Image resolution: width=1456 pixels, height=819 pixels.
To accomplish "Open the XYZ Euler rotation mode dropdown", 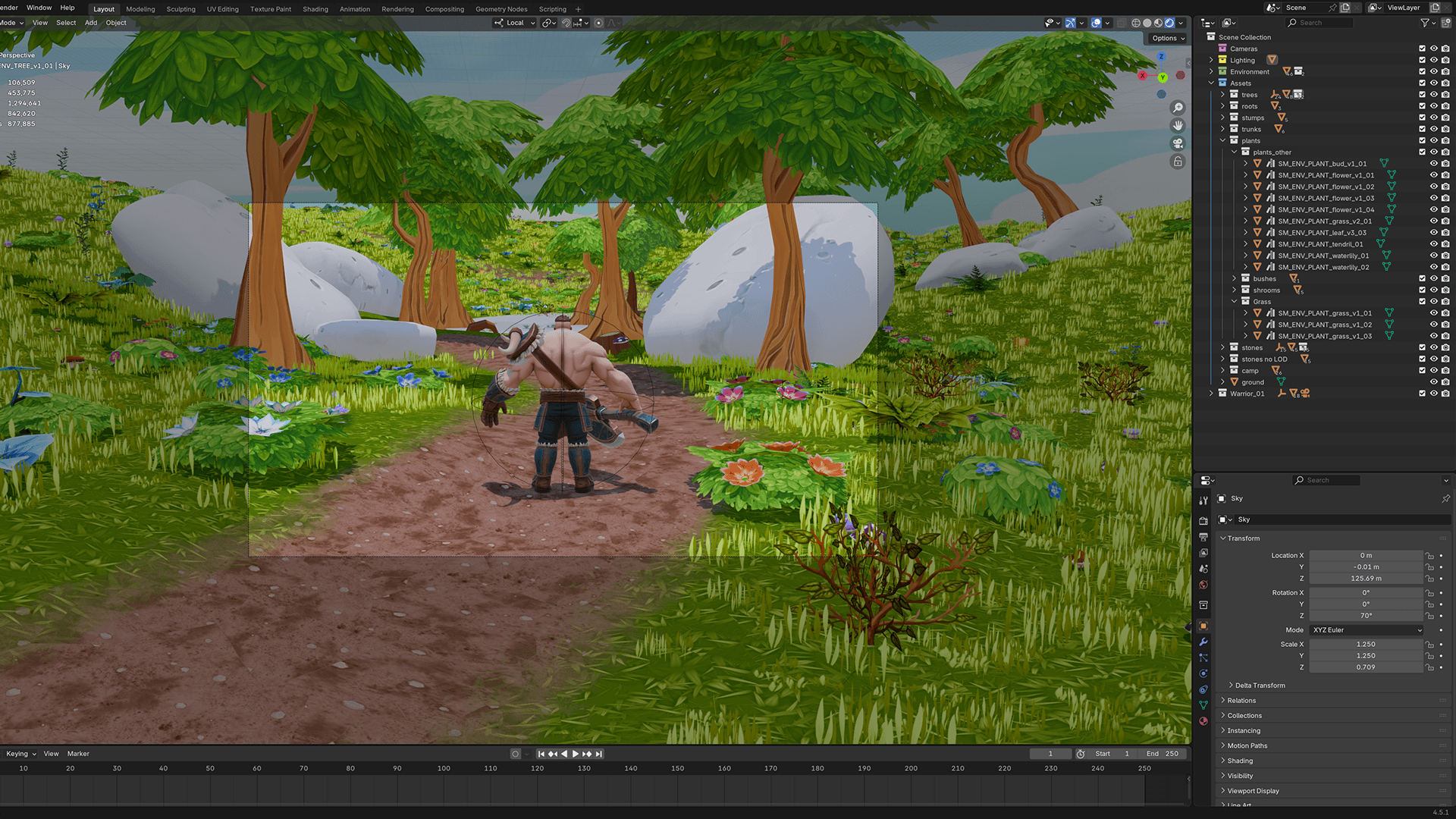I will point(1367,630).
